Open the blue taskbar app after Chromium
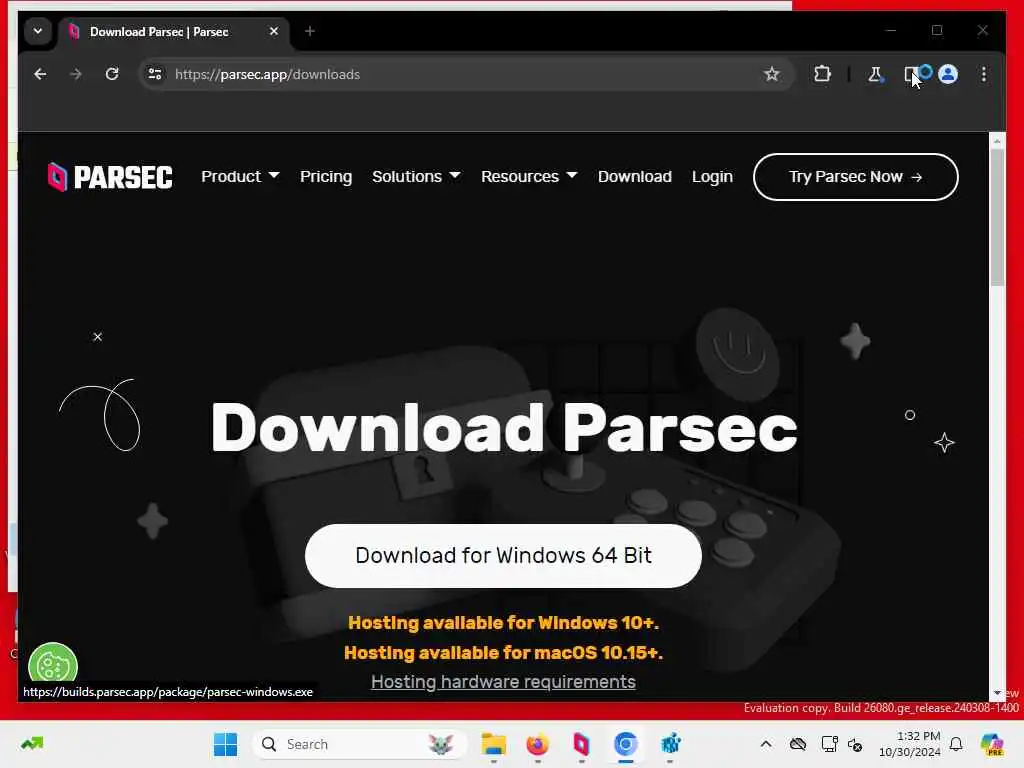The image size is (1024, 768). [670, 744]
